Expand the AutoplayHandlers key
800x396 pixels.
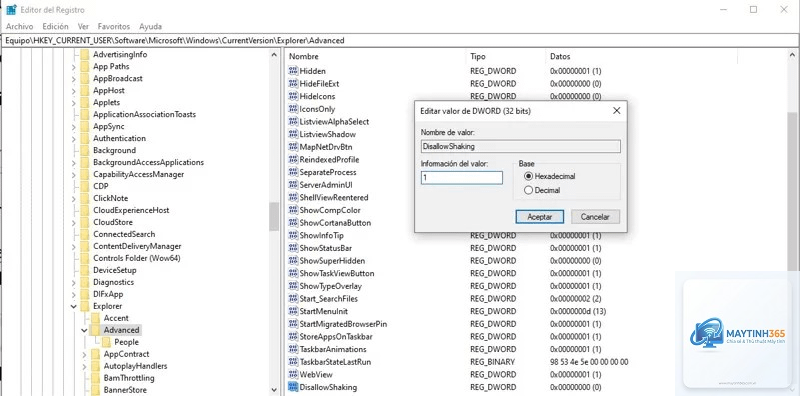[x=85, y=366]
